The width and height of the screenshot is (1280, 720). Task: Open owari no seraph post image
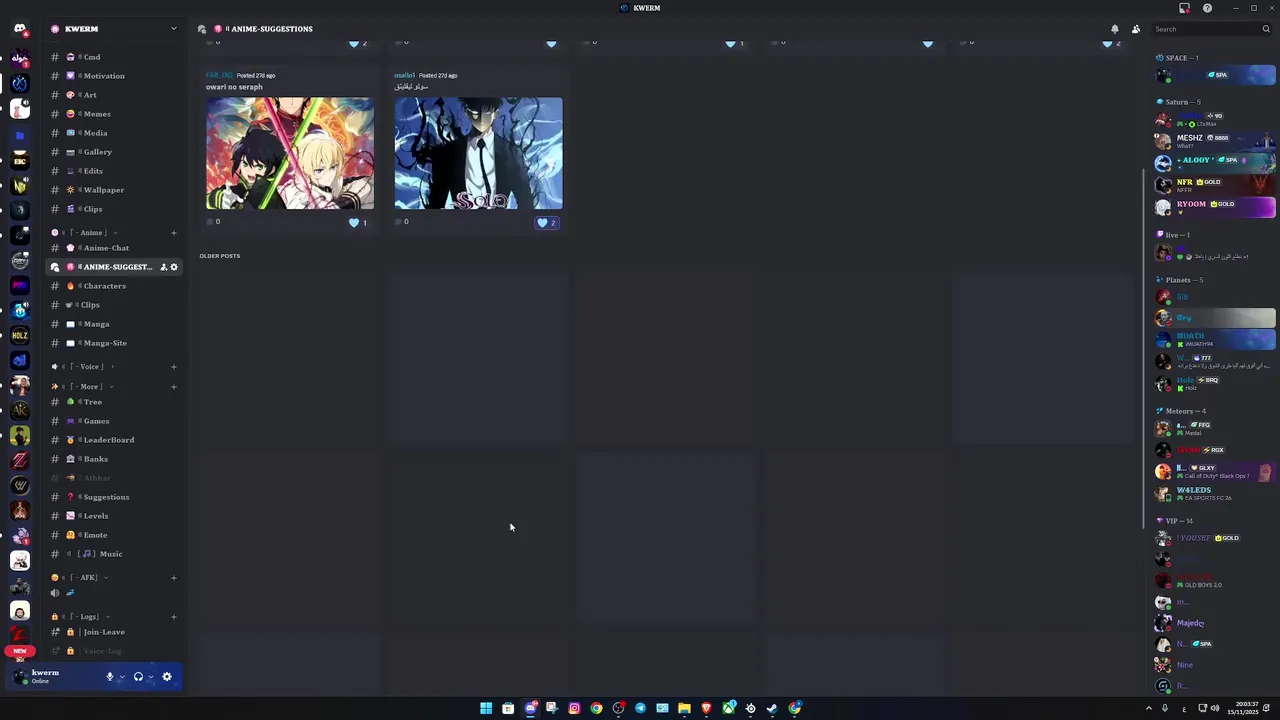point(290,153)
